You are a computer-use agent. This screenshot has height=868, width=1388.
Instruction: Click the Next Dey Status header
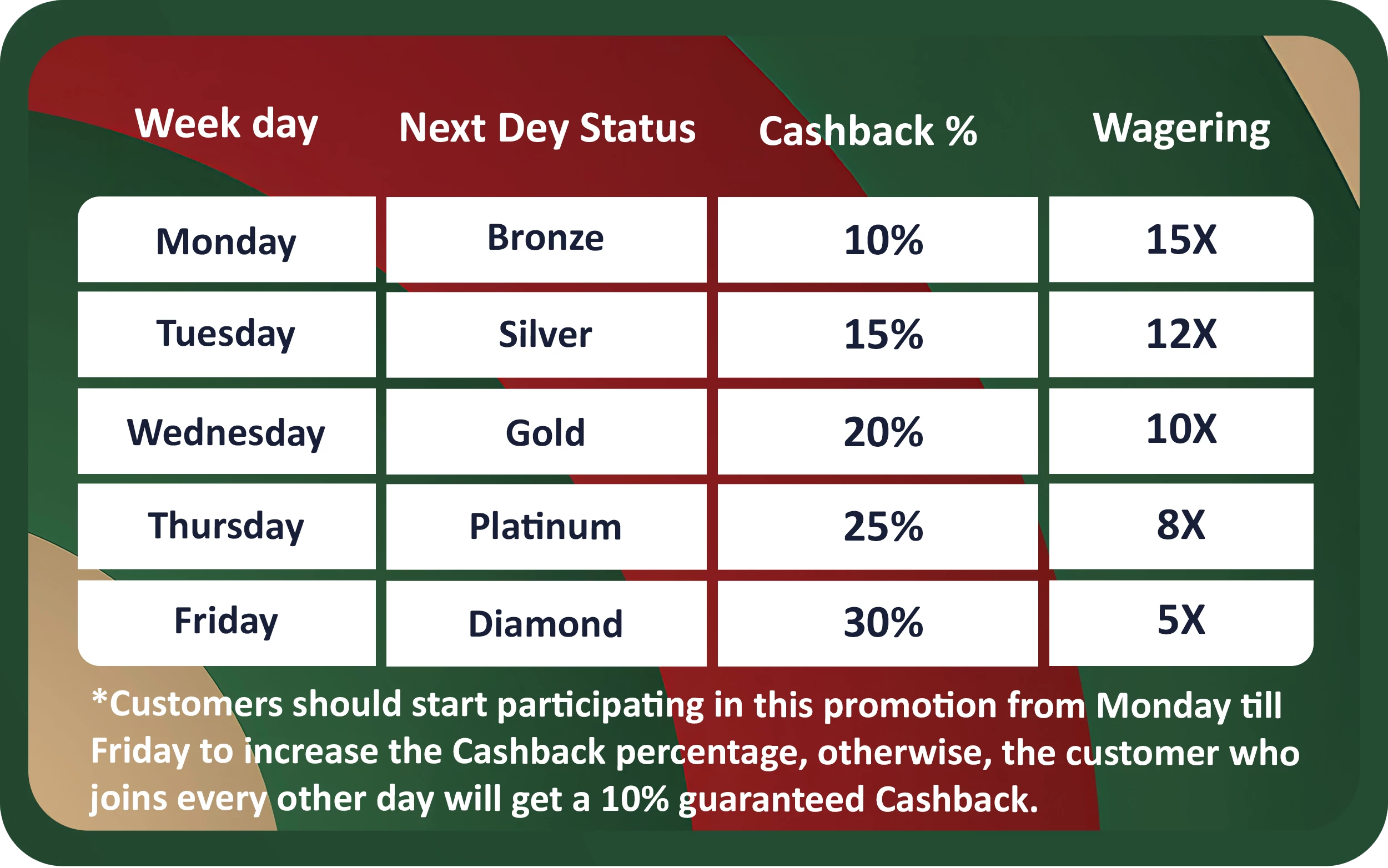click(x=547, y=128)
